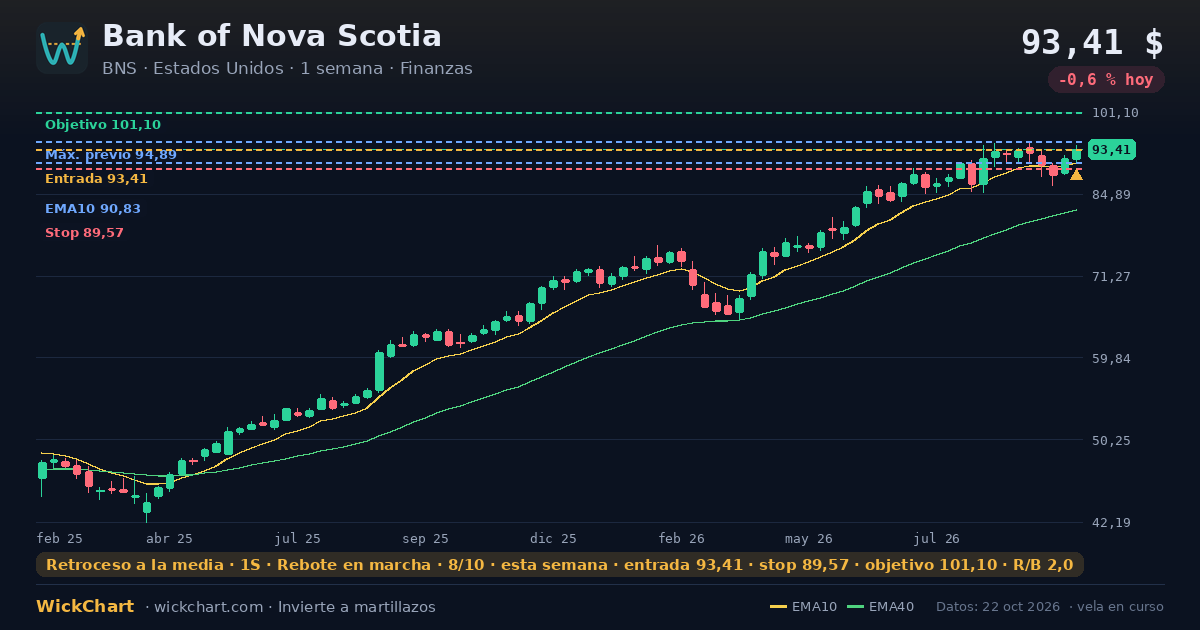Click the 71,27 price axis value

(x=1111, y=276)
